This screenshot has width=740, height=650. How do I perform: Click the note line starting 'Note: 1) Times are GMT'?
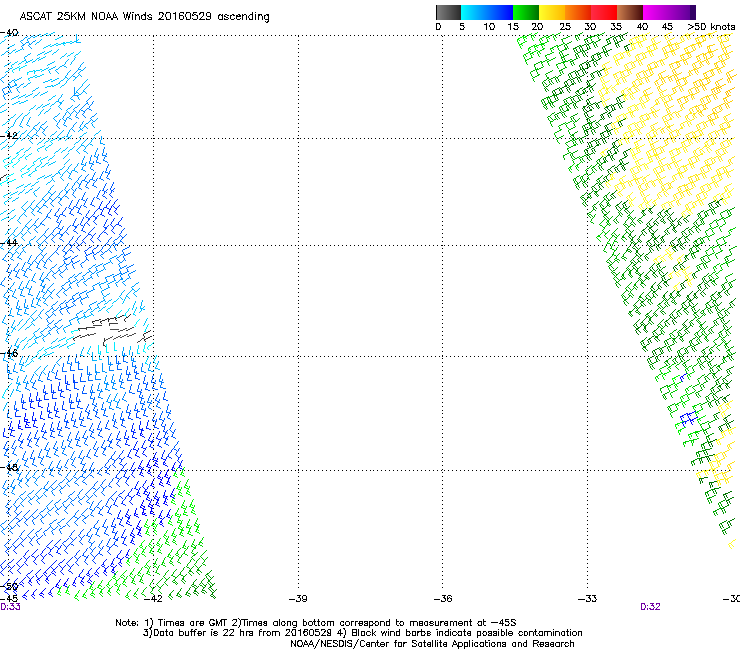(x=316, y=623)
